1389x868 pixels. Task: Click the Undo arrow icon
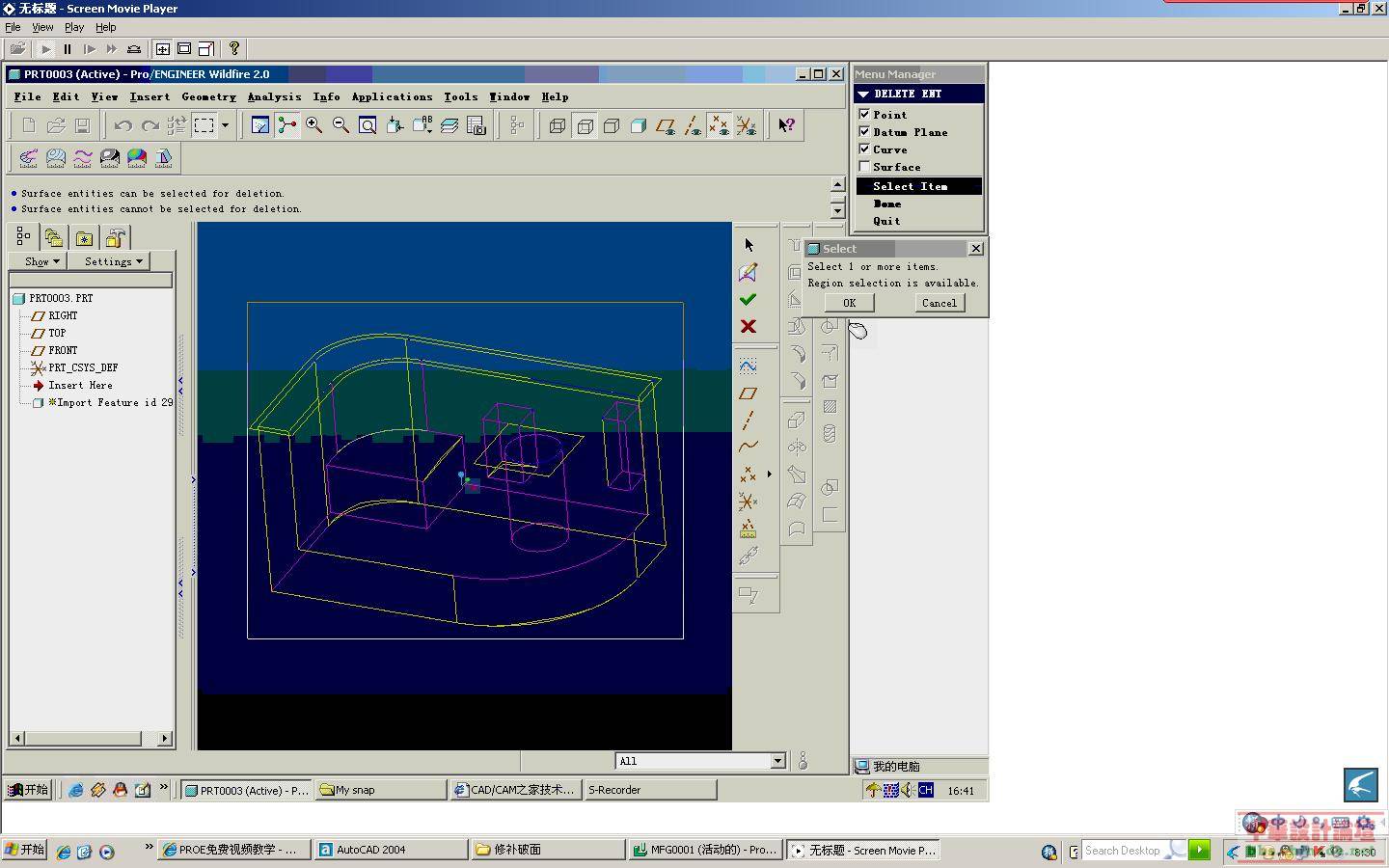pos(123,125)
